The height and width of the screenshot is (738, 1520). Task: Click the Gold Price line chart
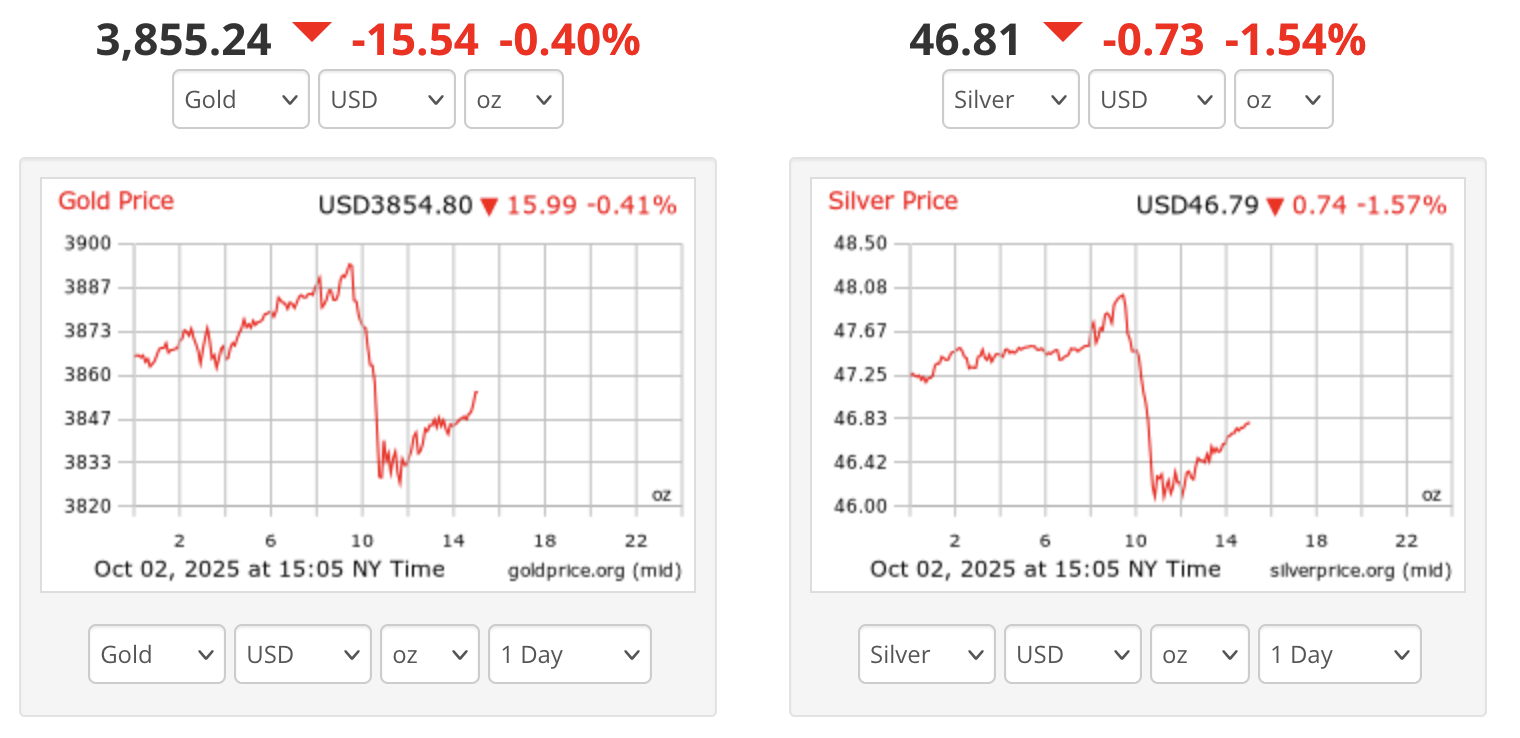(x=408, y=375)
